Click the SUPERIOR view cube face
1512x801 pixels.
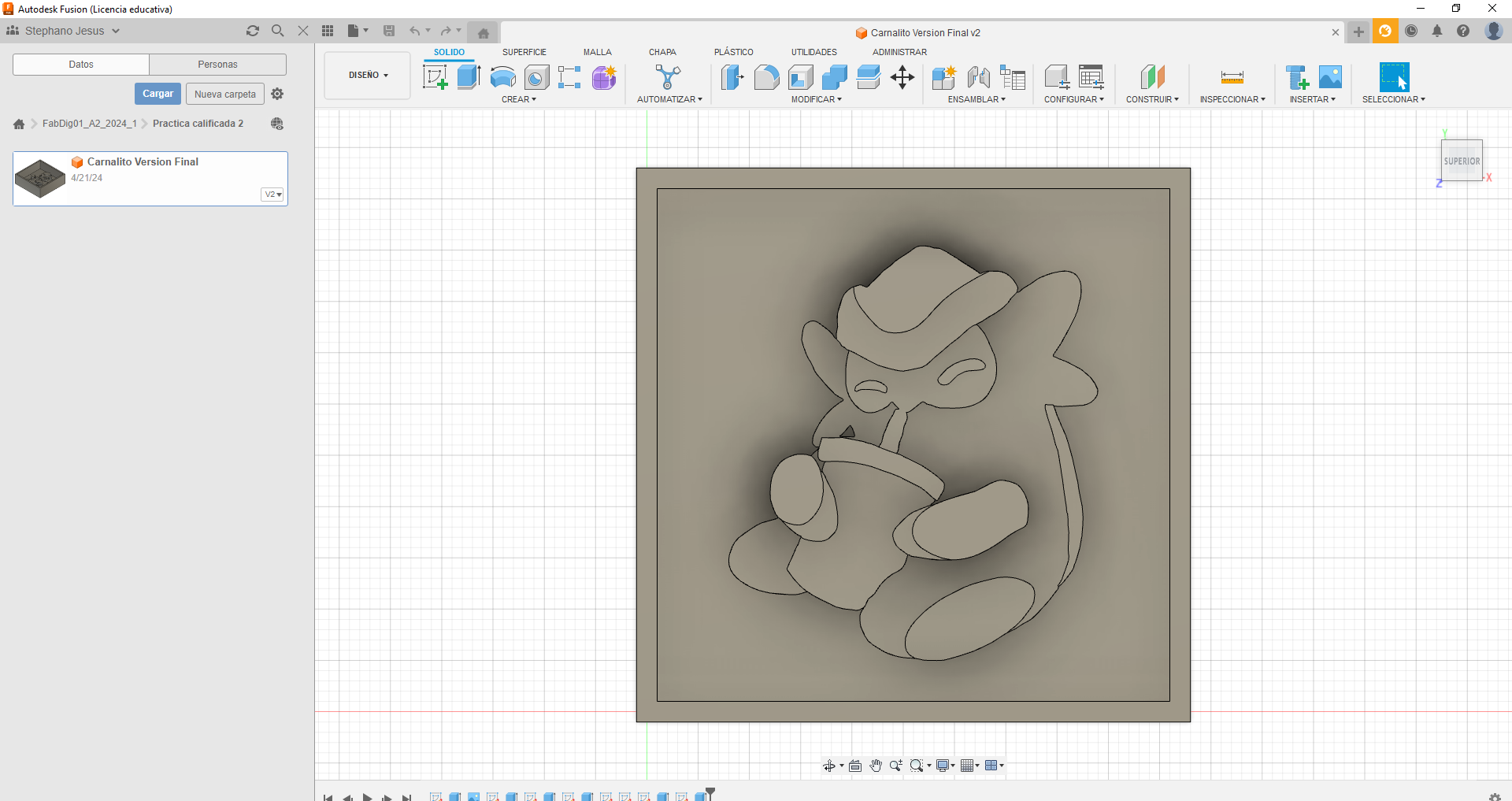point(1462,161)
